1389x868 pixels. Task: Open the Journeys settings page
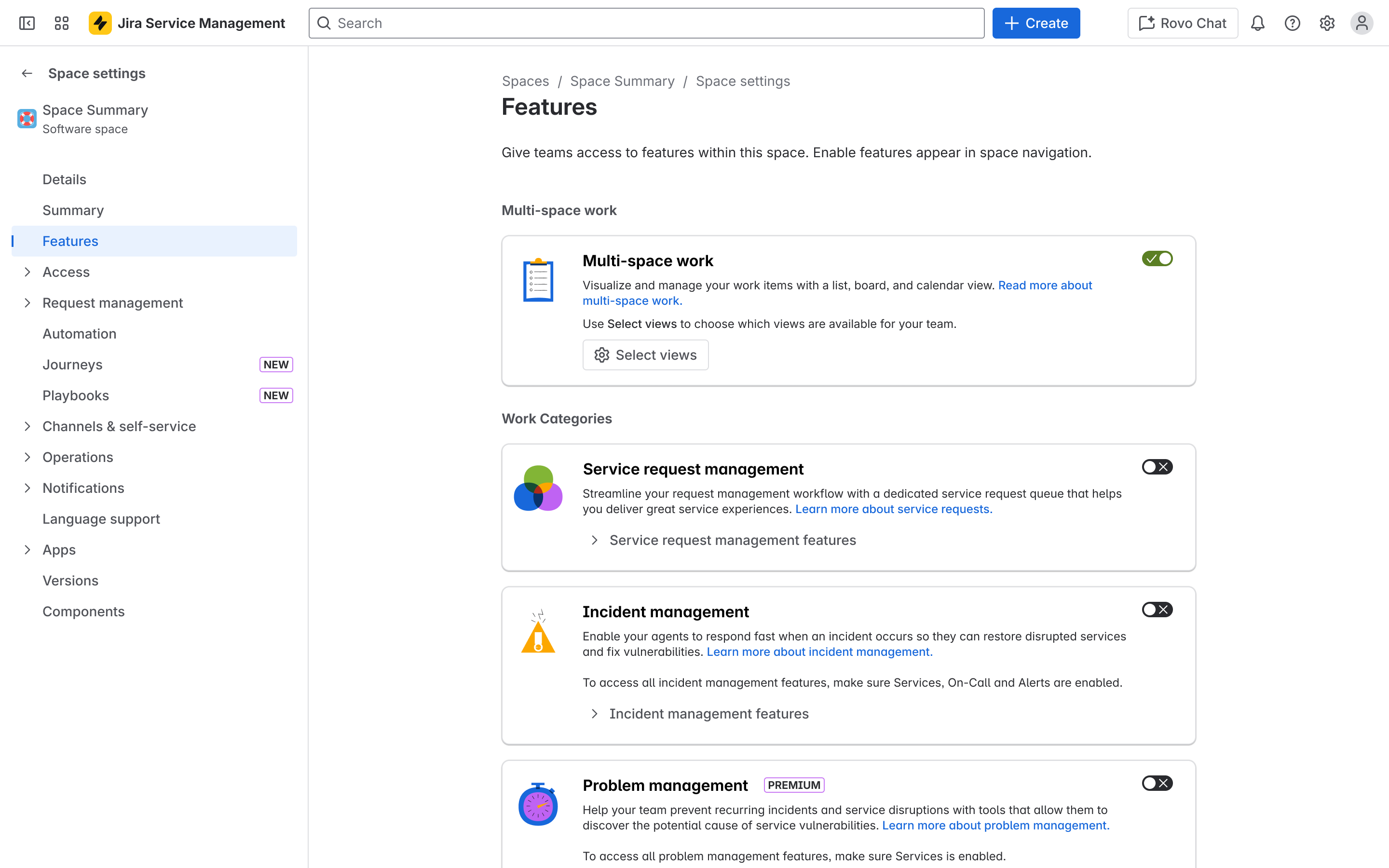(x=72, y=364)
